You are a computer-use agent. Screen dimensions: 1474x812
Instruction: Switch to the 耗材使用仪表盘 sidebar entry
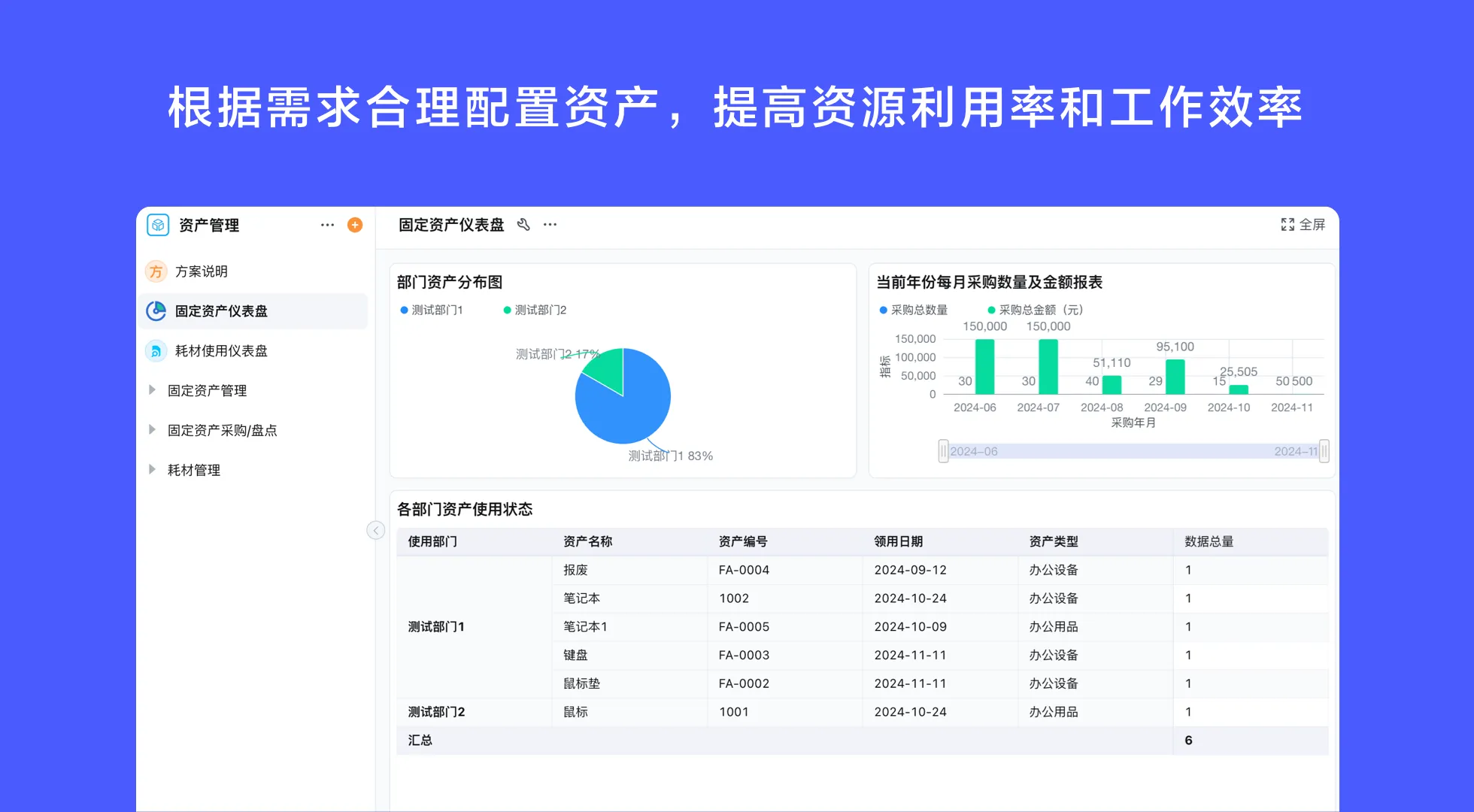click(x=221, y=350)
